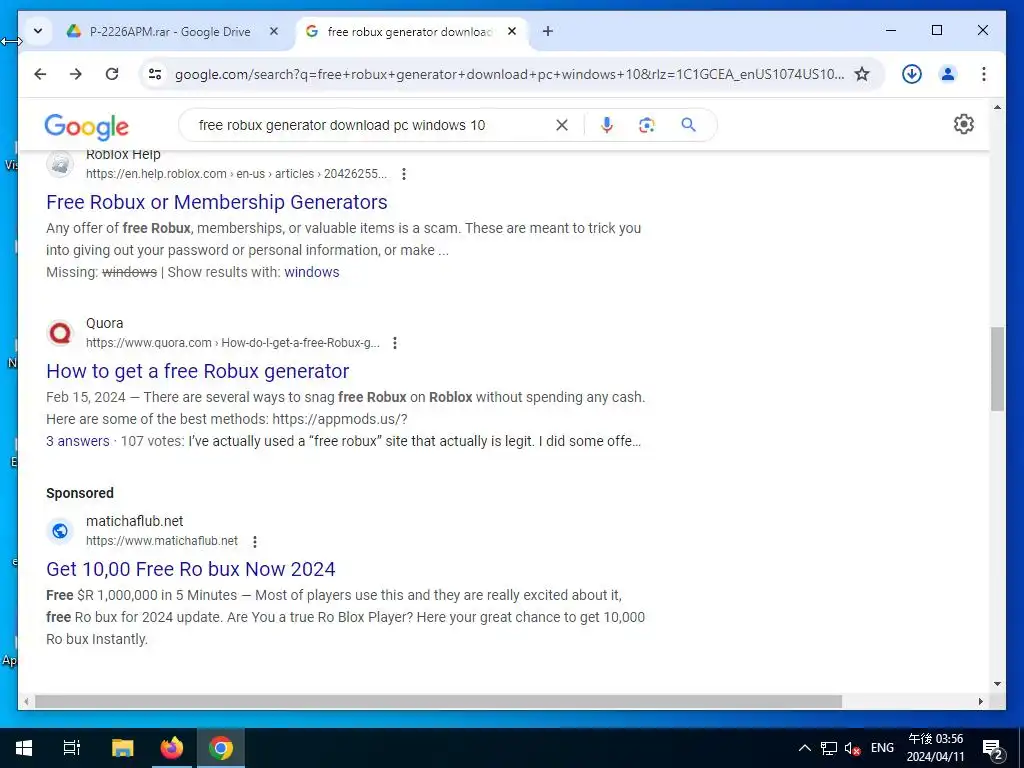Open the Chrome profile icon
The image size is (1024, 768).
(948, 74)
